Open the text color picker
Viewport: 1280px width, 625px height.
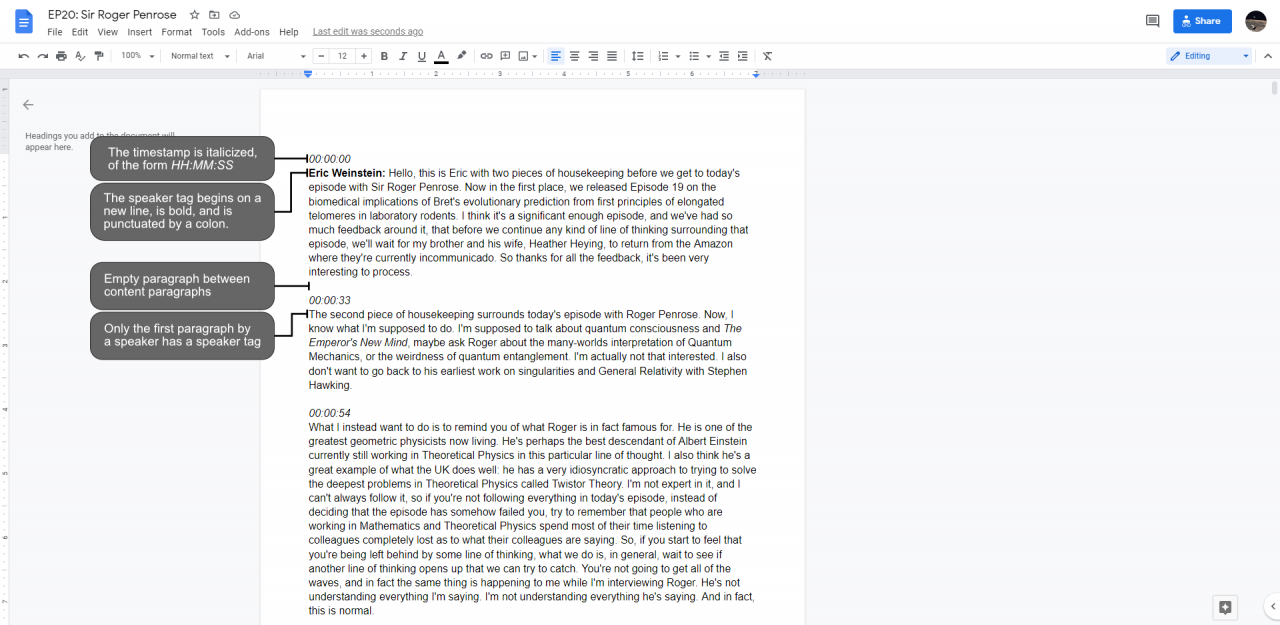tap(441, 56)
